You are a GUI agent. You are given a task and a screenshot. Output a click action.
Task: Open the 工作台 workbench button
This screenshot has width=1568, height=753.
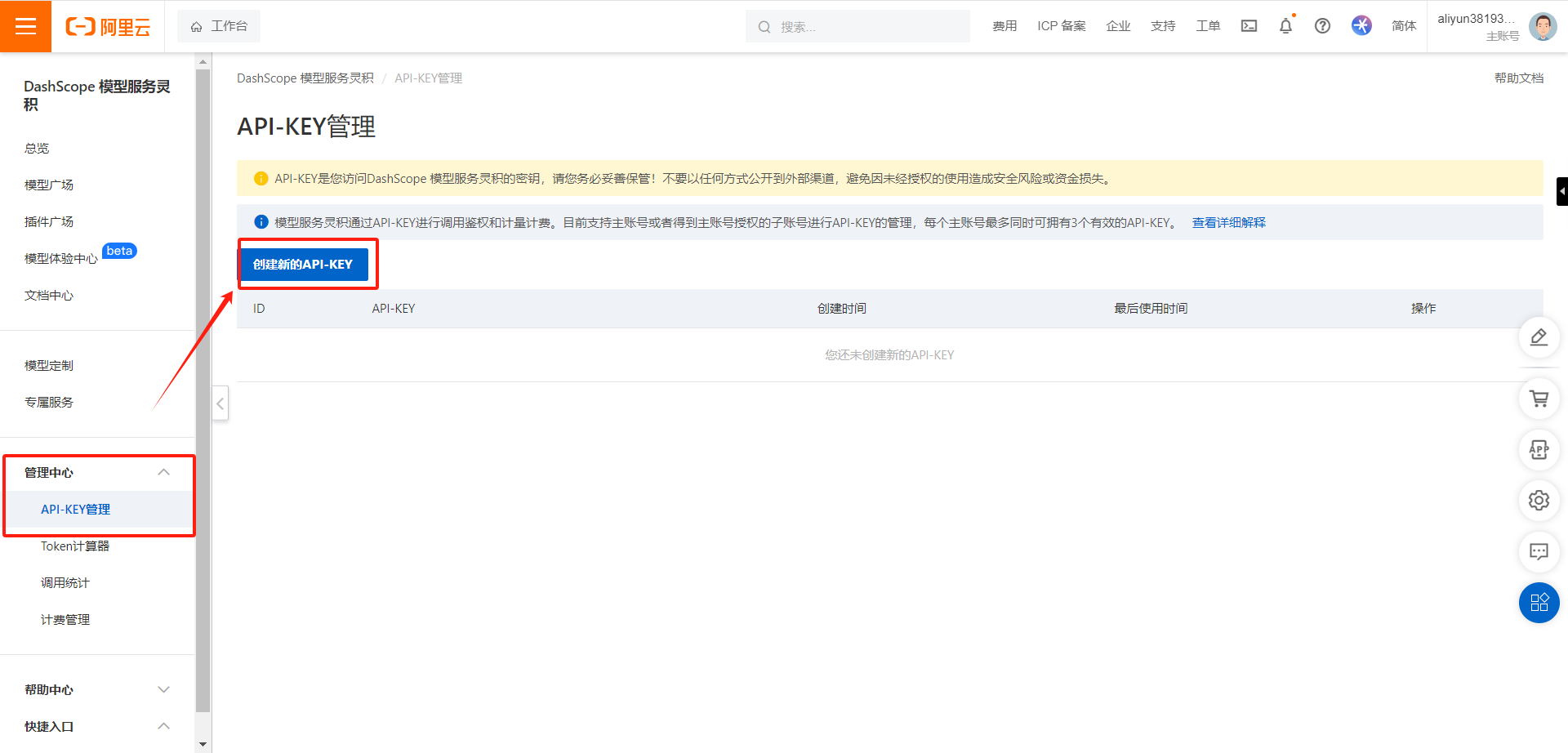(219, 26)
